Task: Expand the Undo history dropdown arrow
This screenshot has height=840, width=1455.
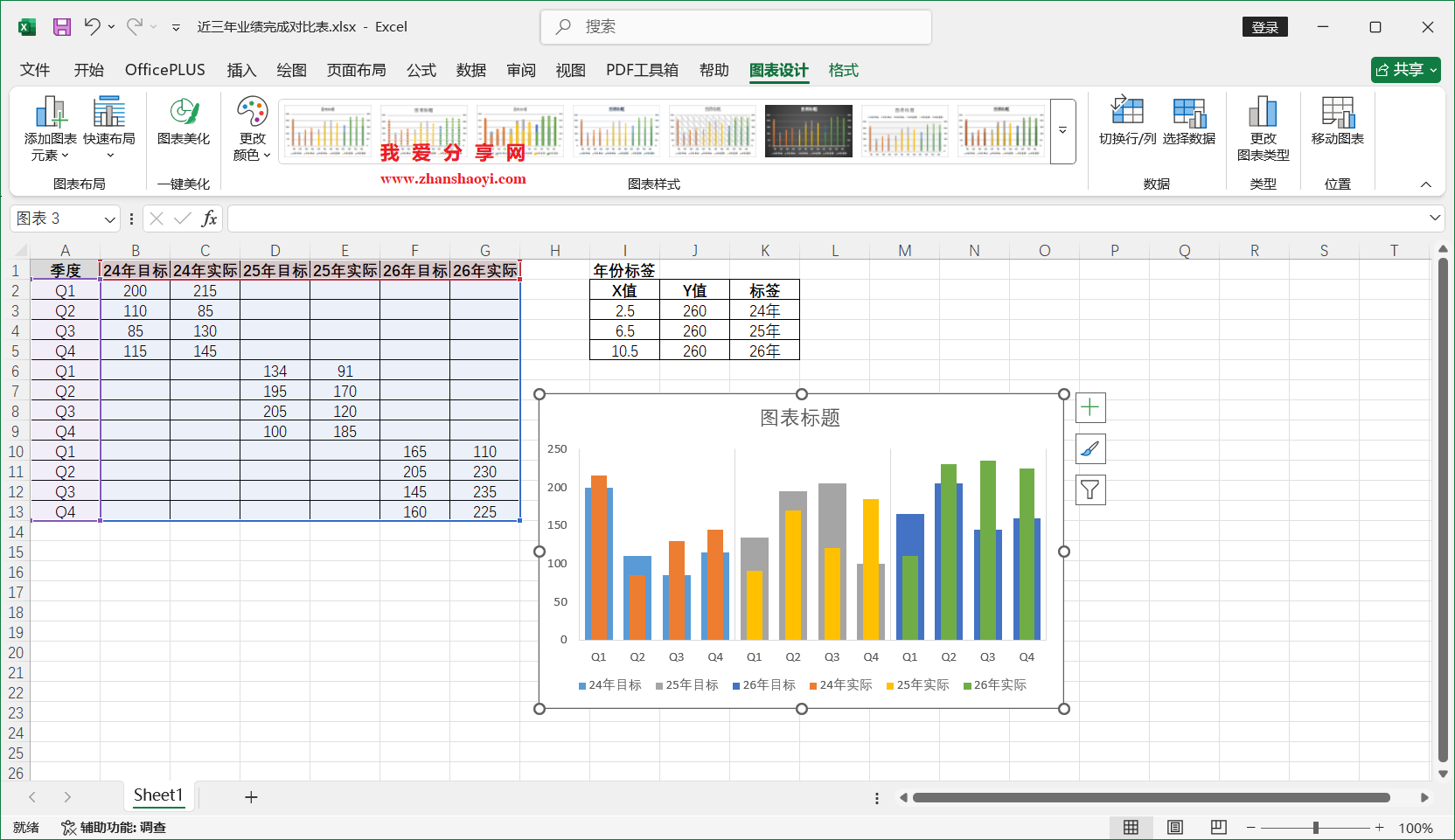Action: click(x=111, y=27)
